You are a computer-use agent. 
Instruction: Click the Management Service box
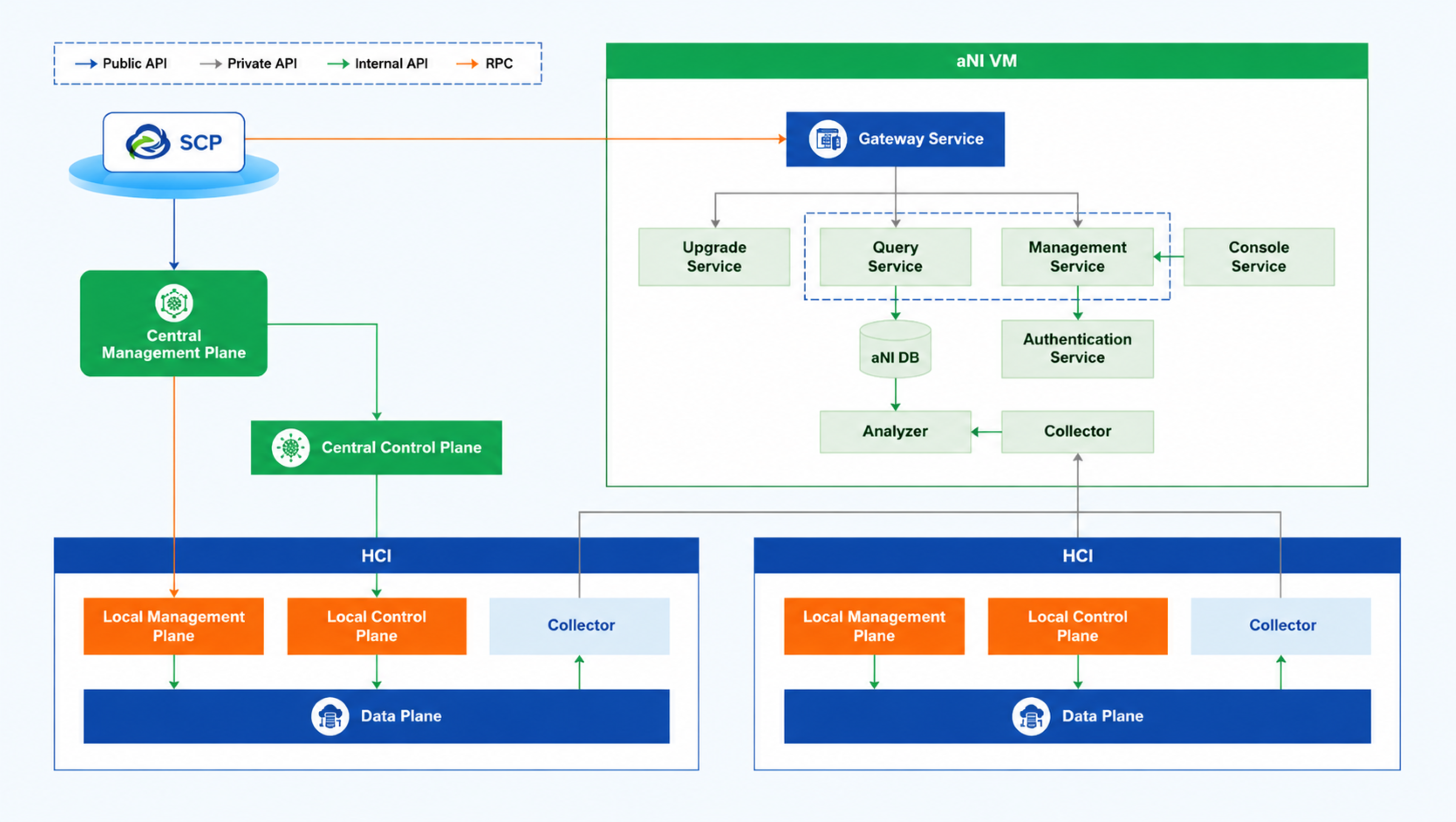tap(1077, 257)
